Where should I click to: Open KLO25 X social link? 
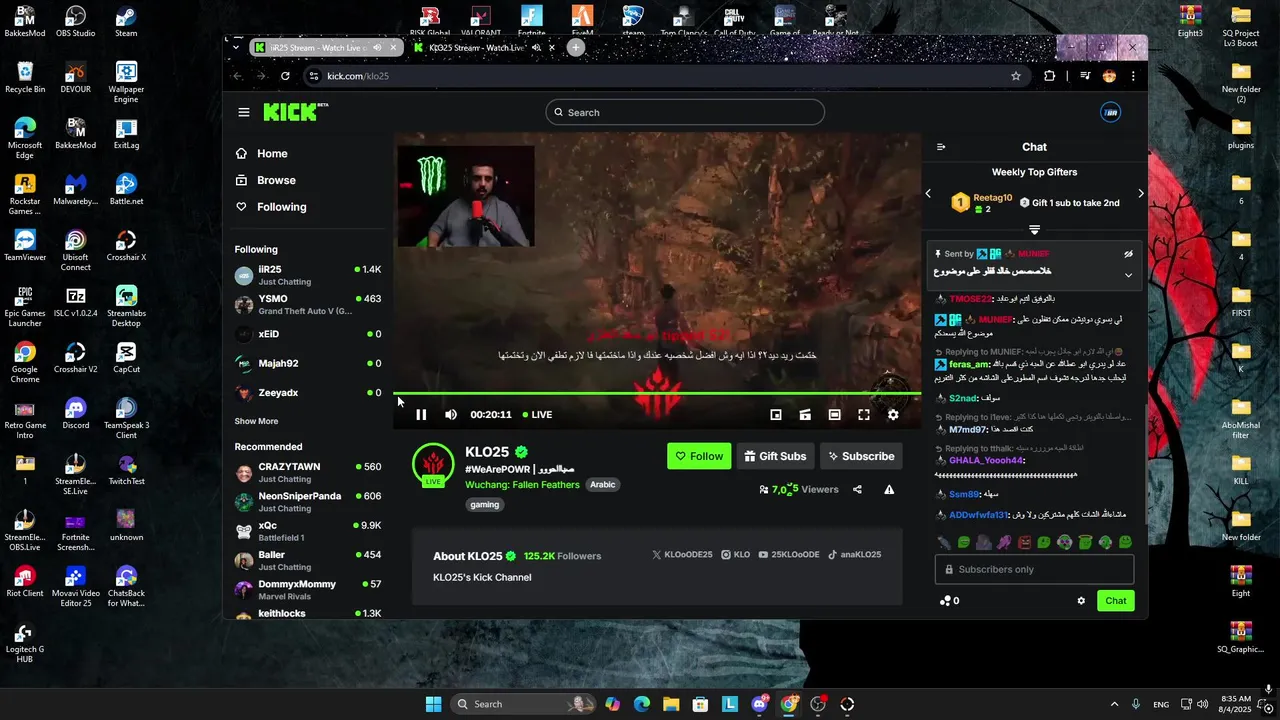682,555
